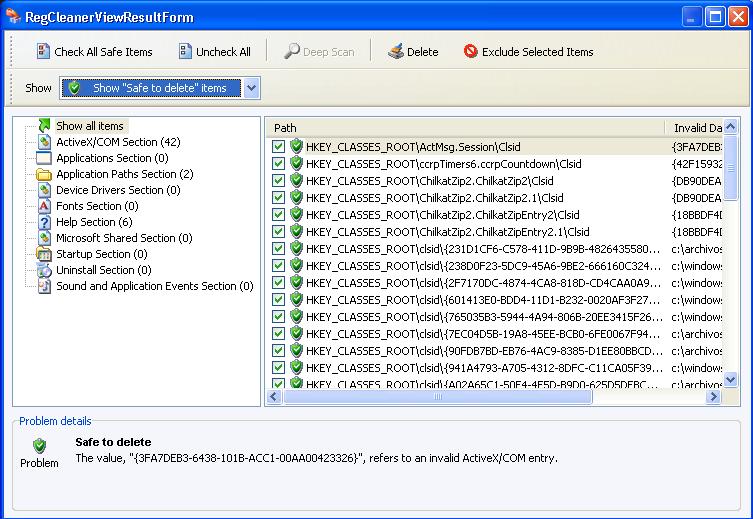Image resolution: width=753 pixels, height=519 pixels.
Task: Click the Applications Section icon
Action: [44, 158]
